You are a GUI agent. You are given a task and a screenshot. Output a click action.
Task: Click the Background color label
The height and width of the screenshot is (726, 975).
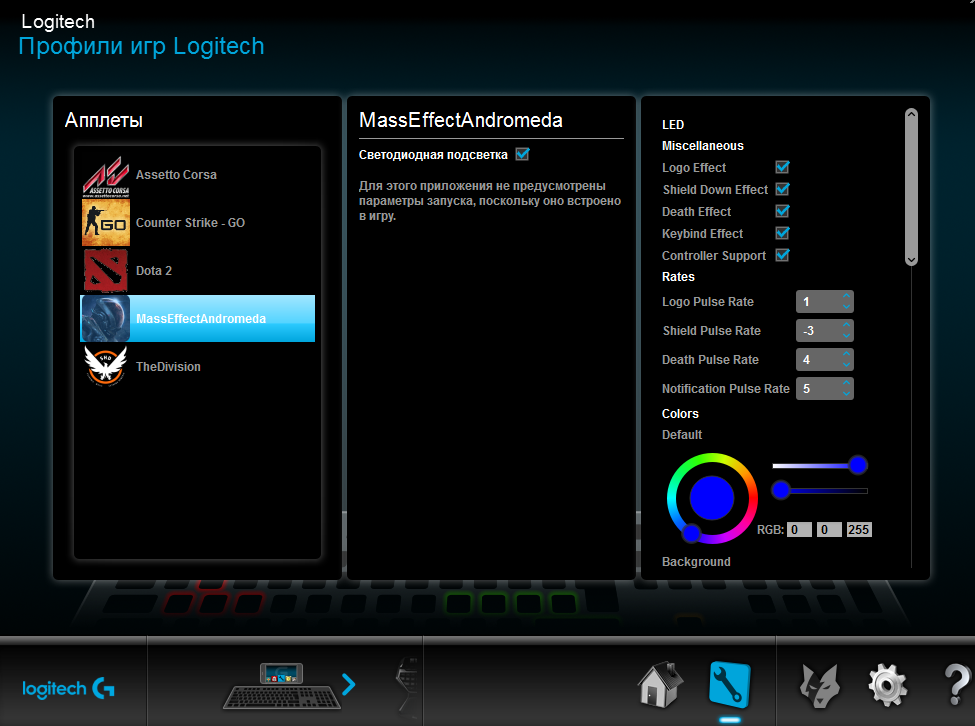pos(696,561)
